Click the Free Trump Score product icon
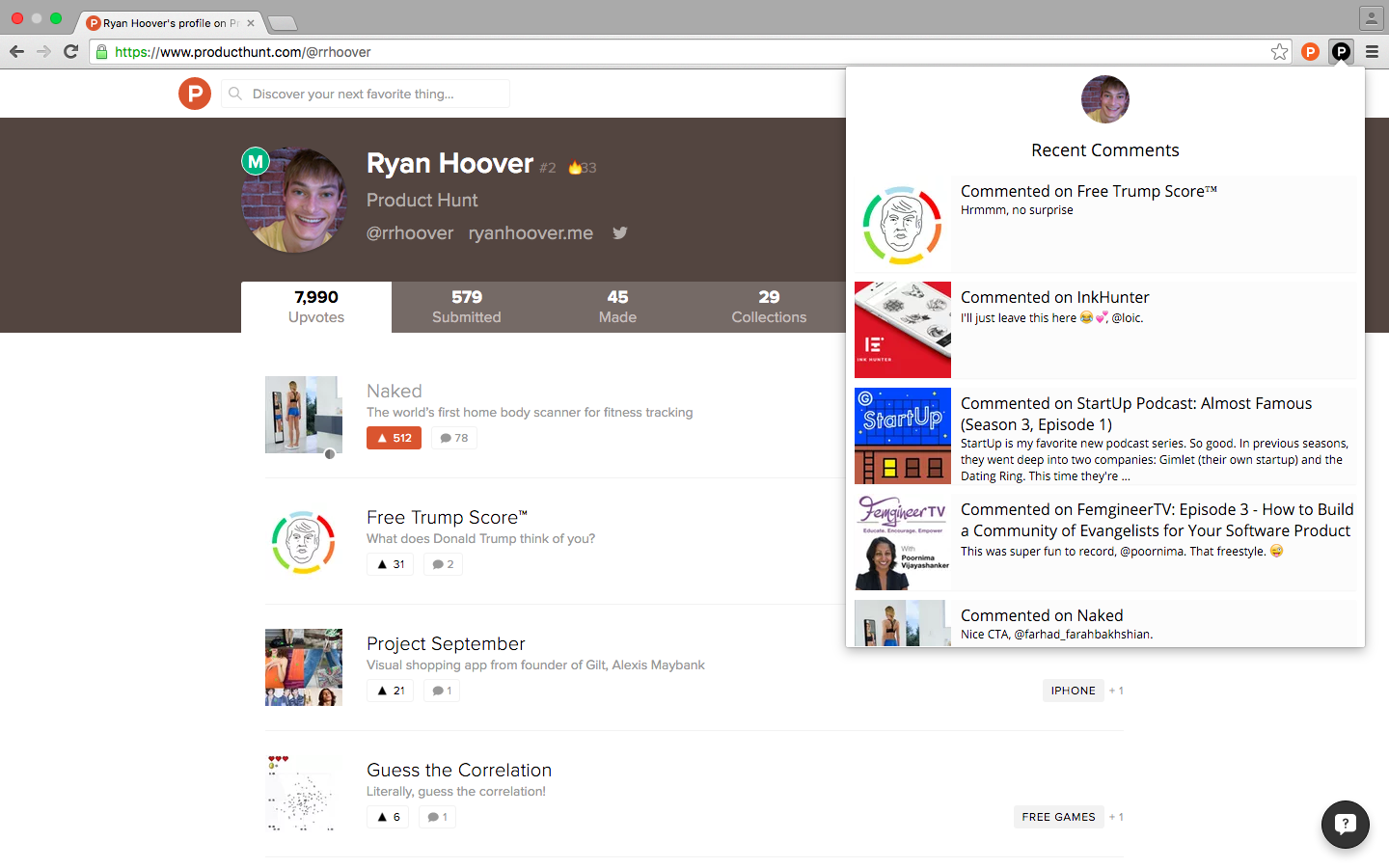This screenshot has width=1389, height=868. click(x=303, y=541)
